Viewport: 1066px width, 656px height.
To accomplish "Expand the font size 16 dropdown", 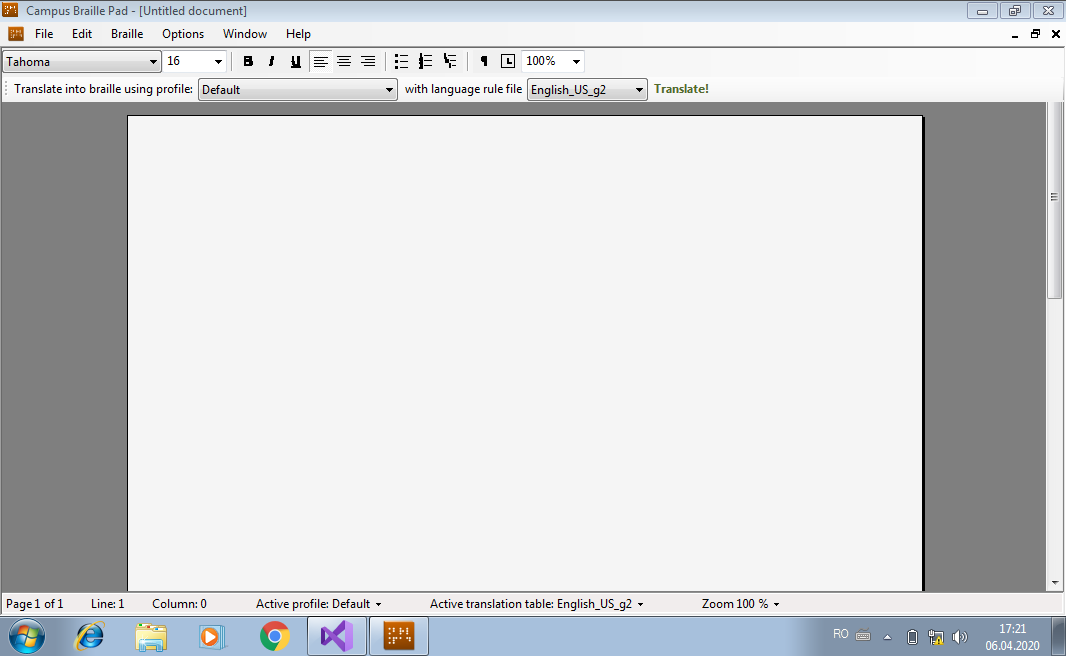I will pos(218,62).
